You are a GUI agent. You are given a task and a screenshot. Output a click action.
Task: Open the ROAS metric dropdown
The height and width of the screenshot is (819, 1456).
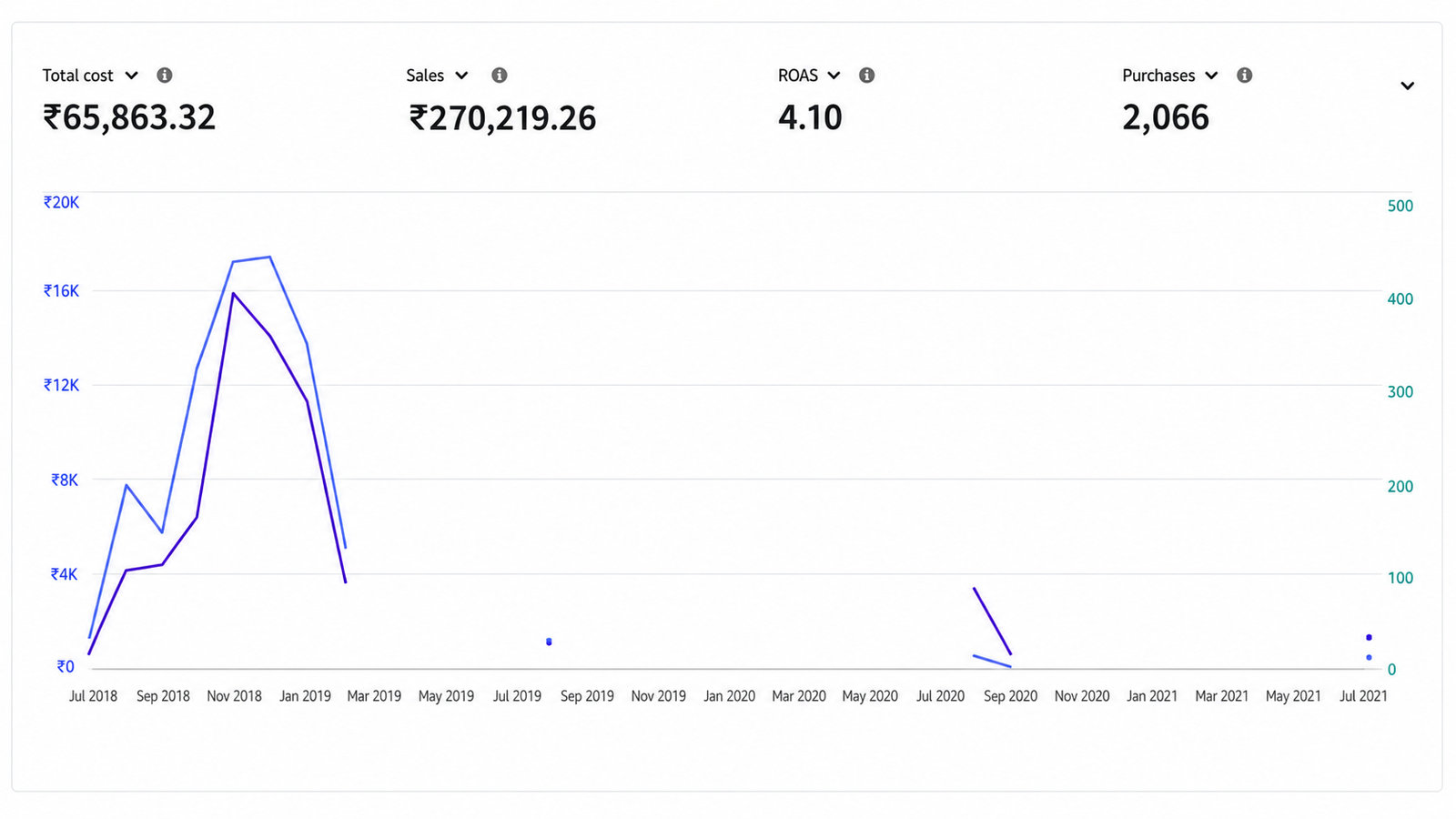(x=809, y=76)
